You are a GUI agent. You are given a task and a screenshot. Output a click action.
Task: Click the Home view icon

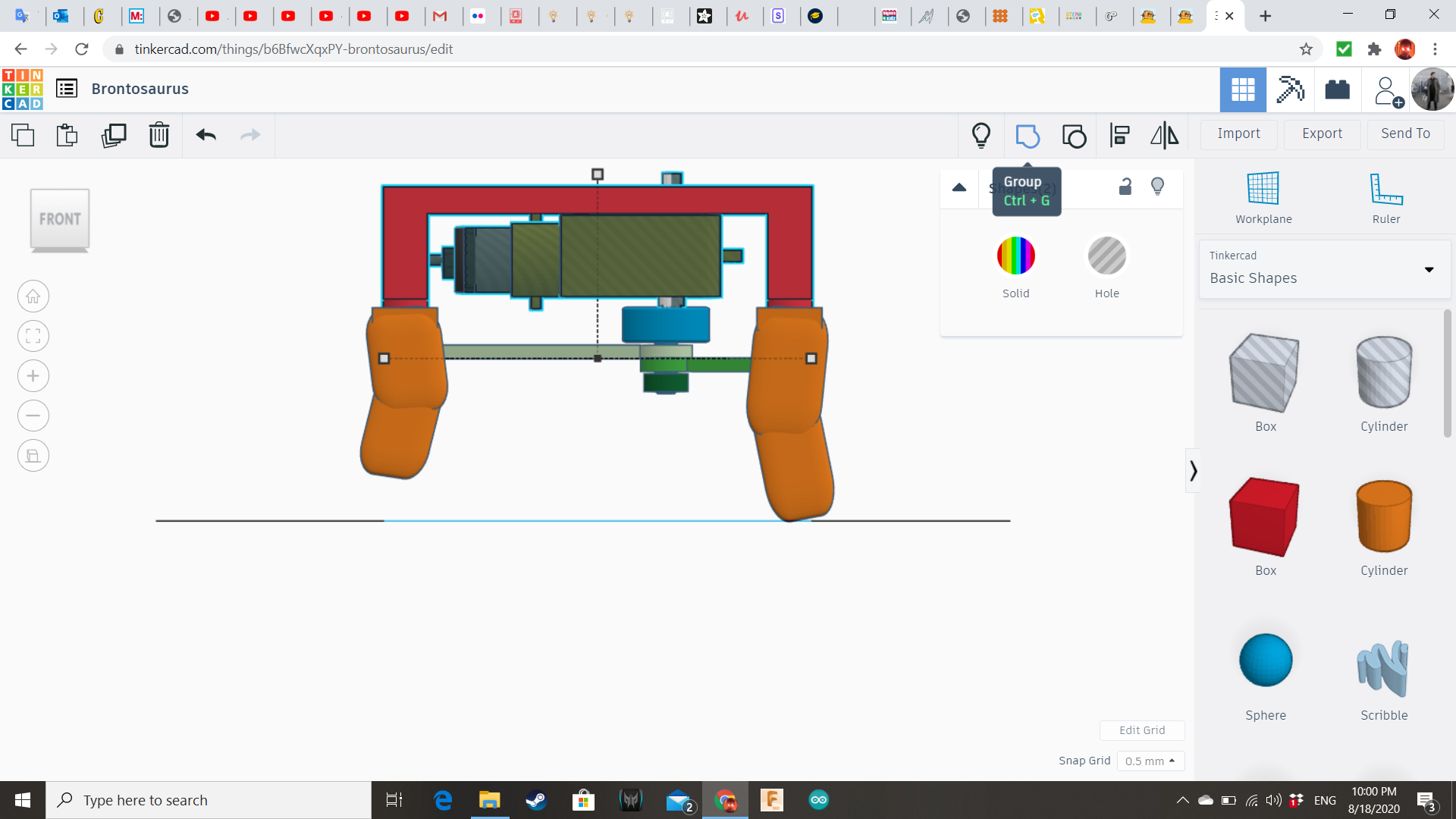33,297
